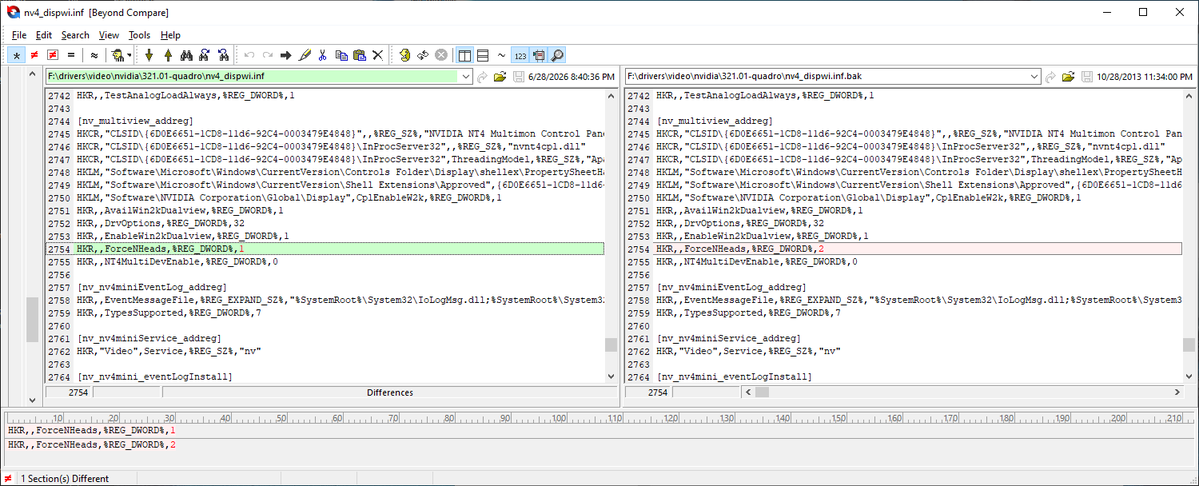The width and height of the screenshot is (1199, 486).
Task: Click the Copy icon in toolbar
Action: point(341,55)
